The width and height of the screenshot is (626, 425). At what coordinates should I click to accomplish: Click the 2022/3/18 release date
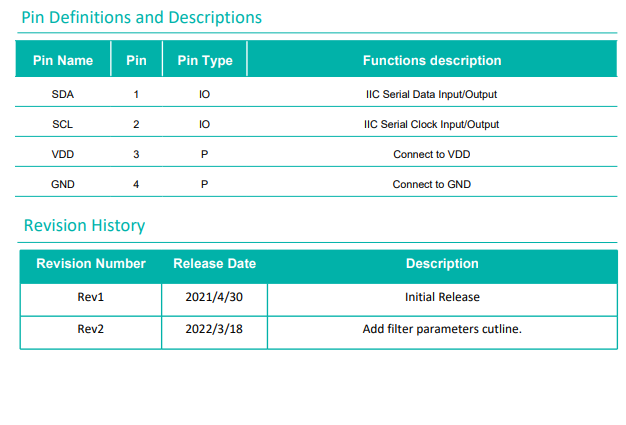point(214,329)
